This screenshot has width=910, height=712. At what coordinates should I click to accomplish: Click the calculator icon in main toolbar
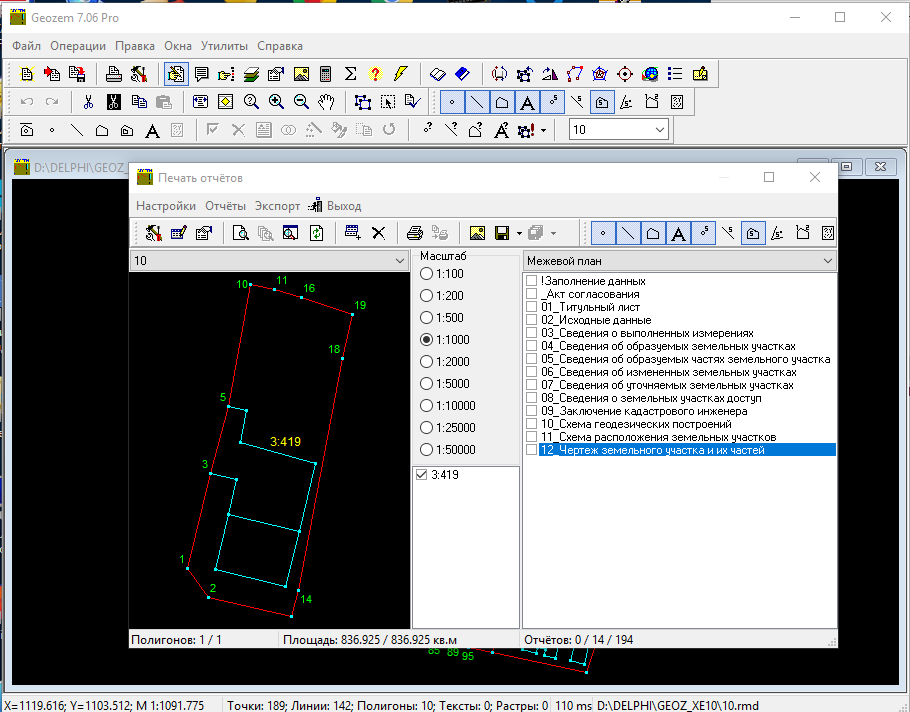325,74
